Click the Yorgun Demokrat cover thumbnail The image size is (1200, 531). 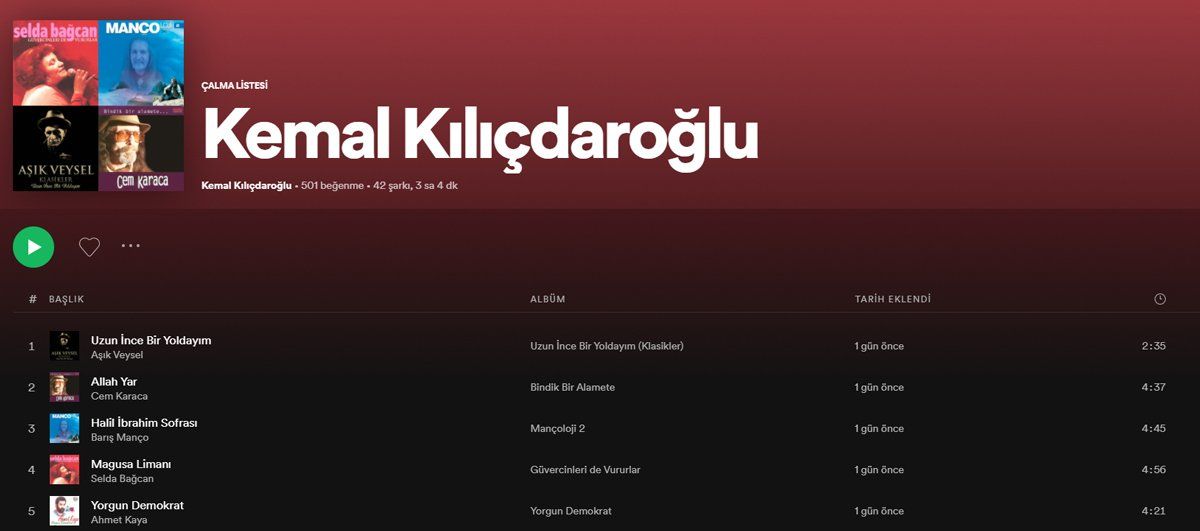(64, 511)
